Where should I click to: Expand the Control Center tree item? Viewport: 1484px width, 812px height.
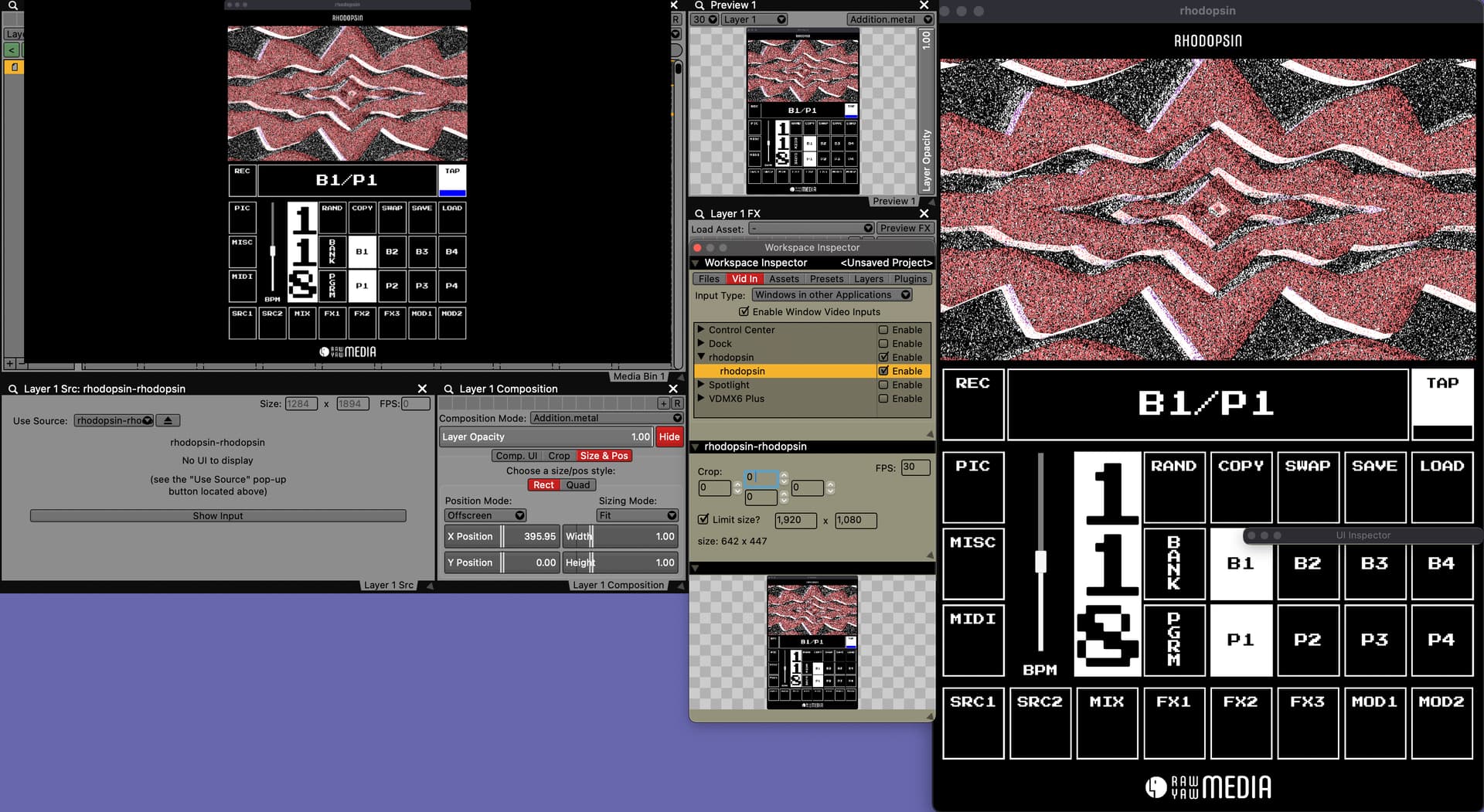pyautogui.click(x=701, y=330)
